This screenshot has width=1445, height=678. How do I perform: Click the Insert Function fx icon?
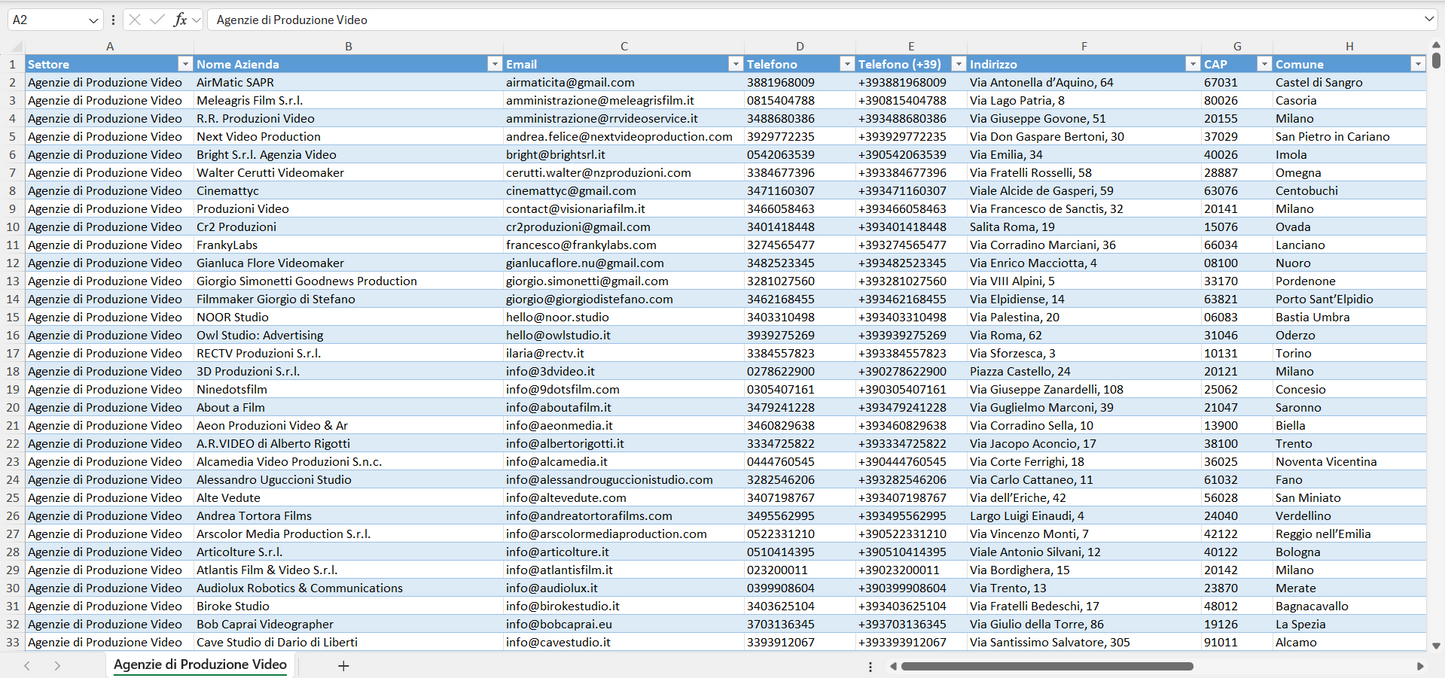[x=180, y=20]
